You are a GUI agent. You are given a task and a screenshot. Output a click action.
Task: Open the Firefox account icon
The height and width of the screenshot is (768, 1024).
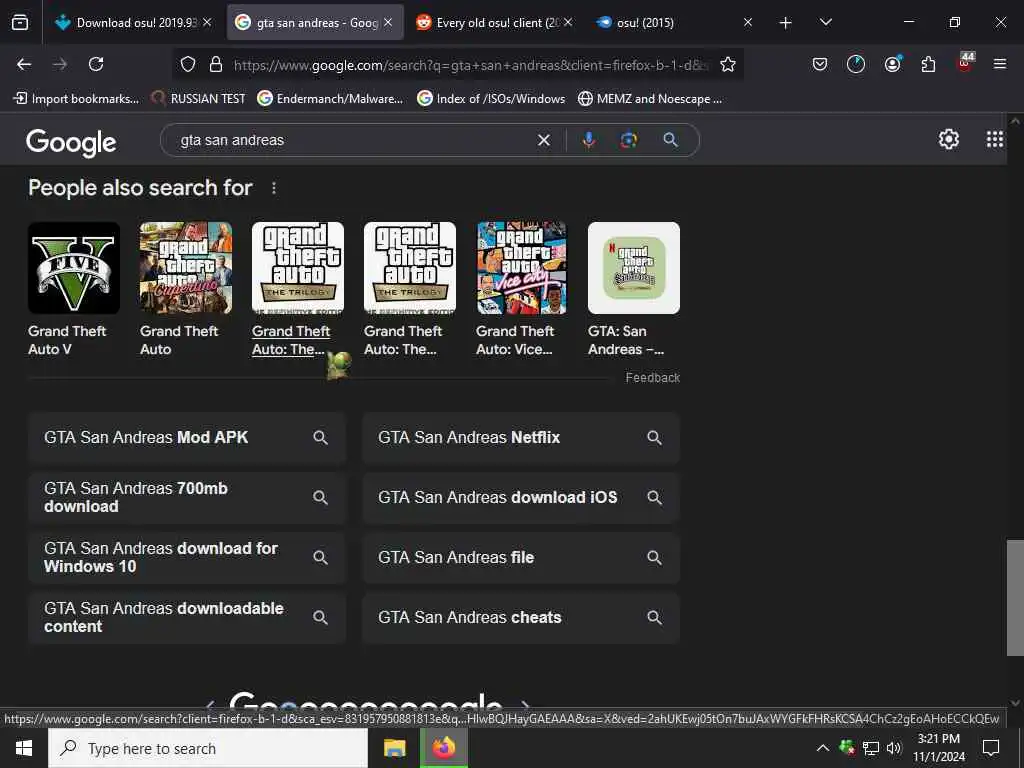(x=892, y=64)
